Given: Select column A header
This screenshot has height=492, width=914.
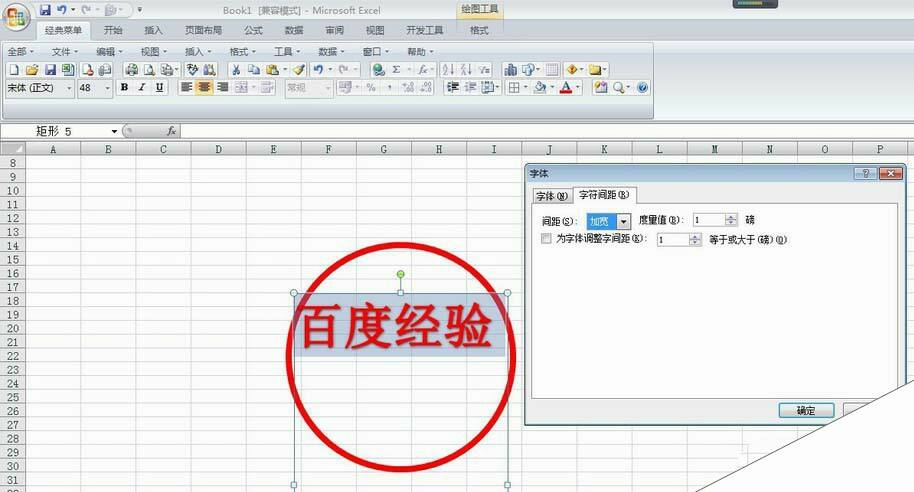Looking at the screenshot, I should pyautogui.click(x=53, y=149).
